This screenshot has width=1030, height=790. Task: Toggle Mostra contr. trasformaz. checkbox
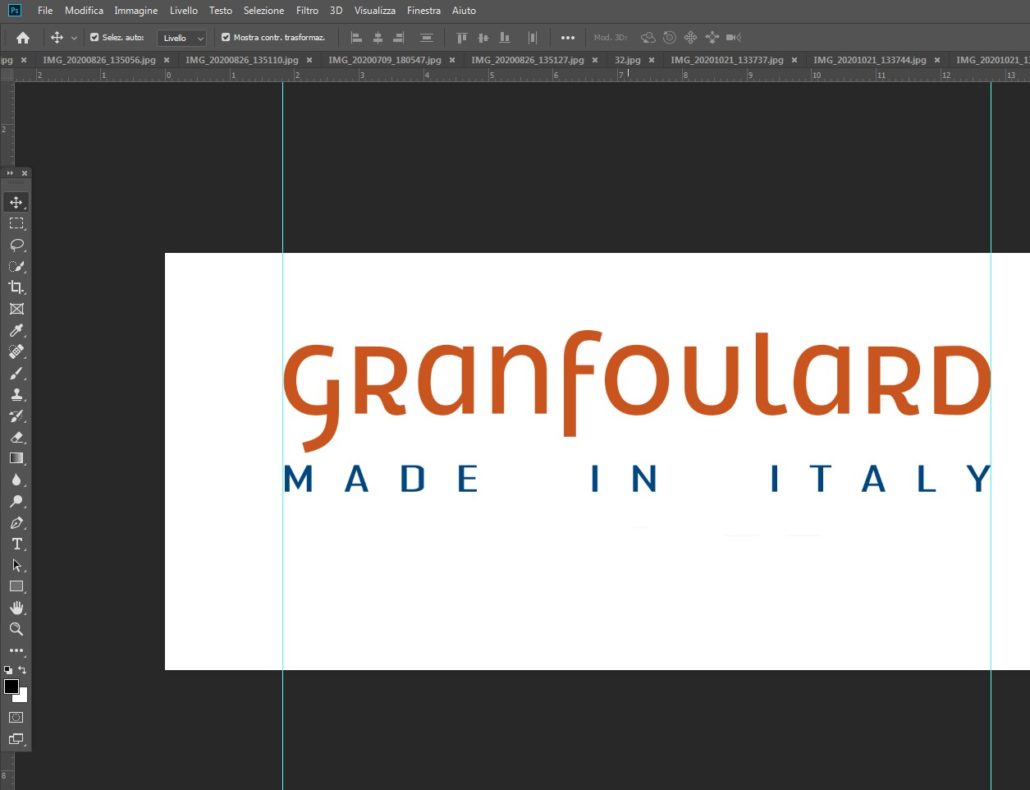coord(226,37)
